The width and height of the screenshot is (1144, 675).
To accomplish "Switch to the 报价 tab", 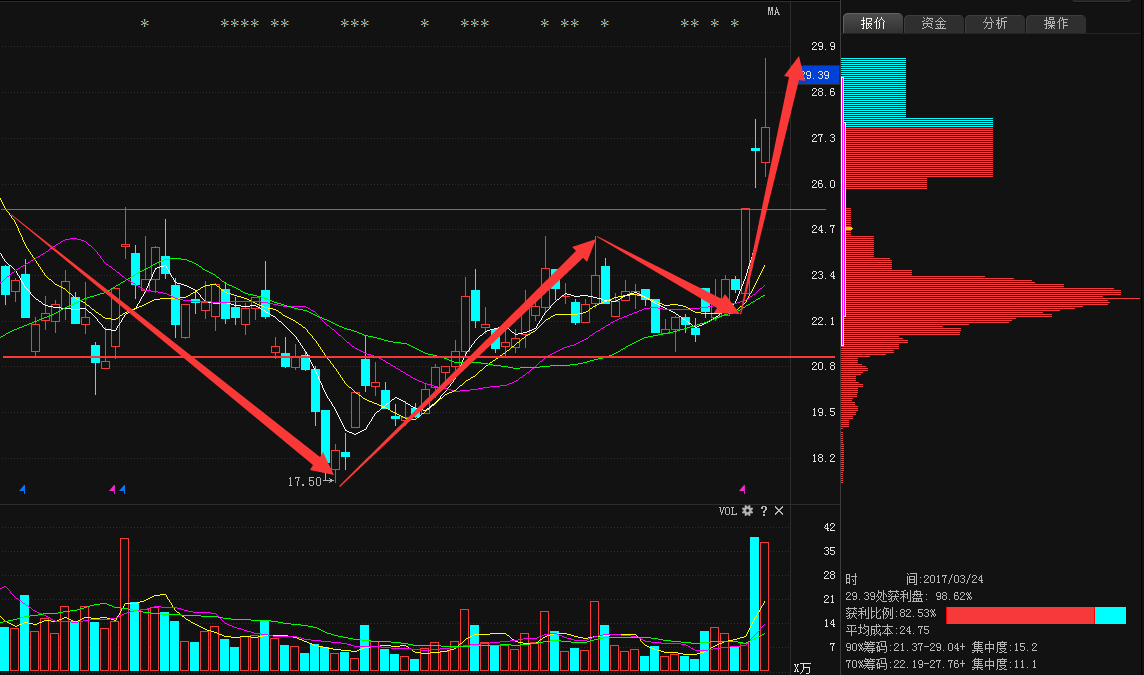I will tap(873, 23).
